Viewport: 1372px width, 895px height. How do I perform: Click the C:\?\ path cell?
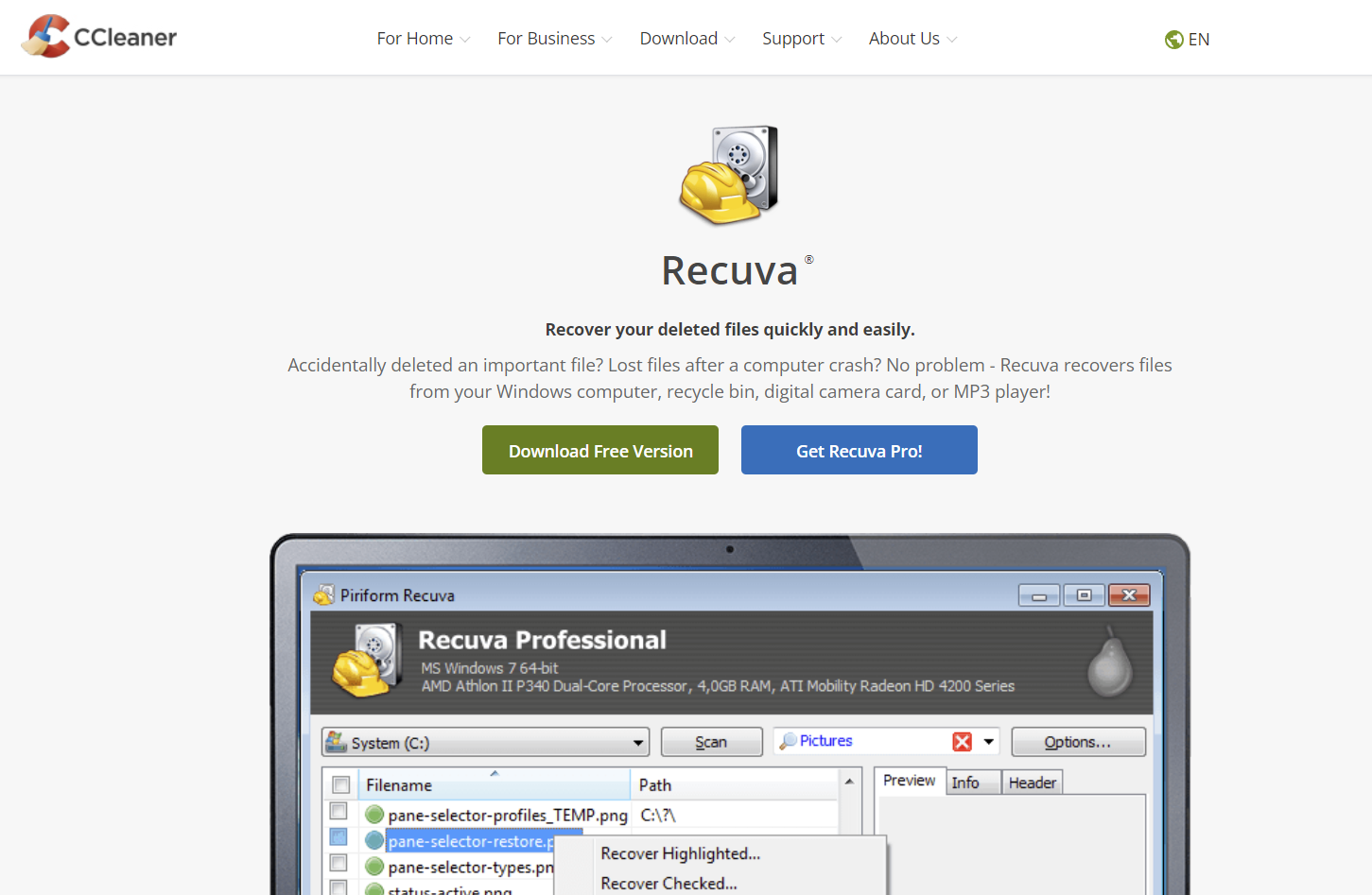[x=658, y=815]
